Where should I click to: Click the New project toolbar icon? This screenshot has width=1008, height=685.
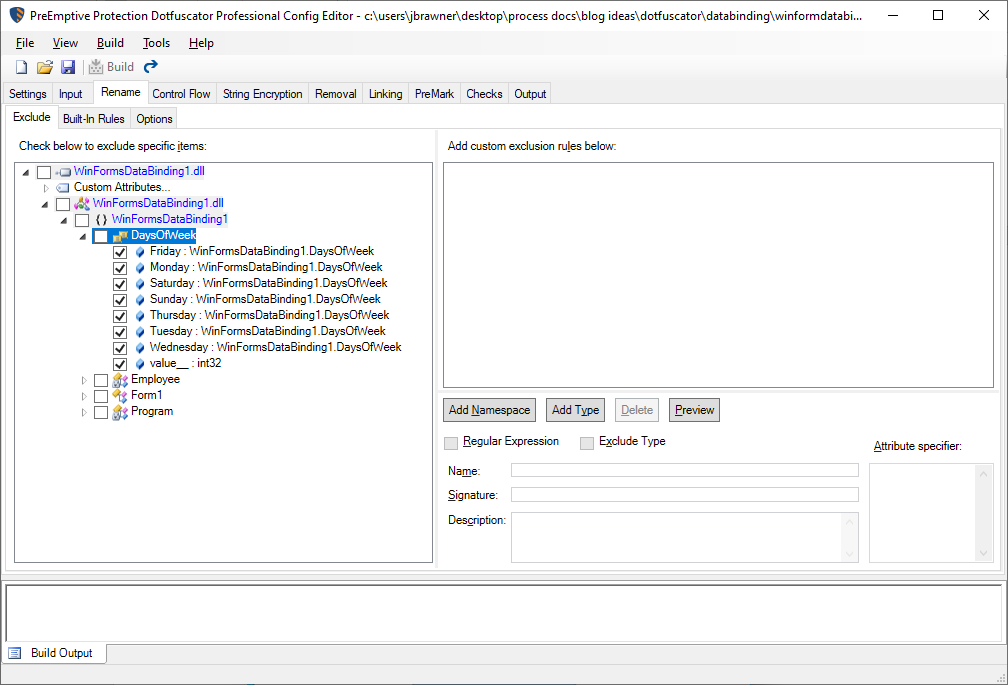point(21,67)
